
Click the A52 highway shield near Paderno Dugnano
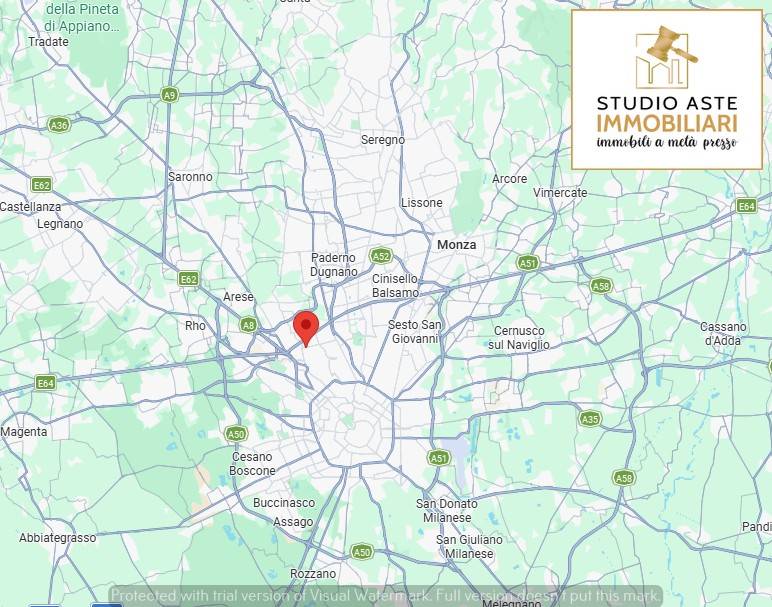pyautogui.click(x=381, y=256)
